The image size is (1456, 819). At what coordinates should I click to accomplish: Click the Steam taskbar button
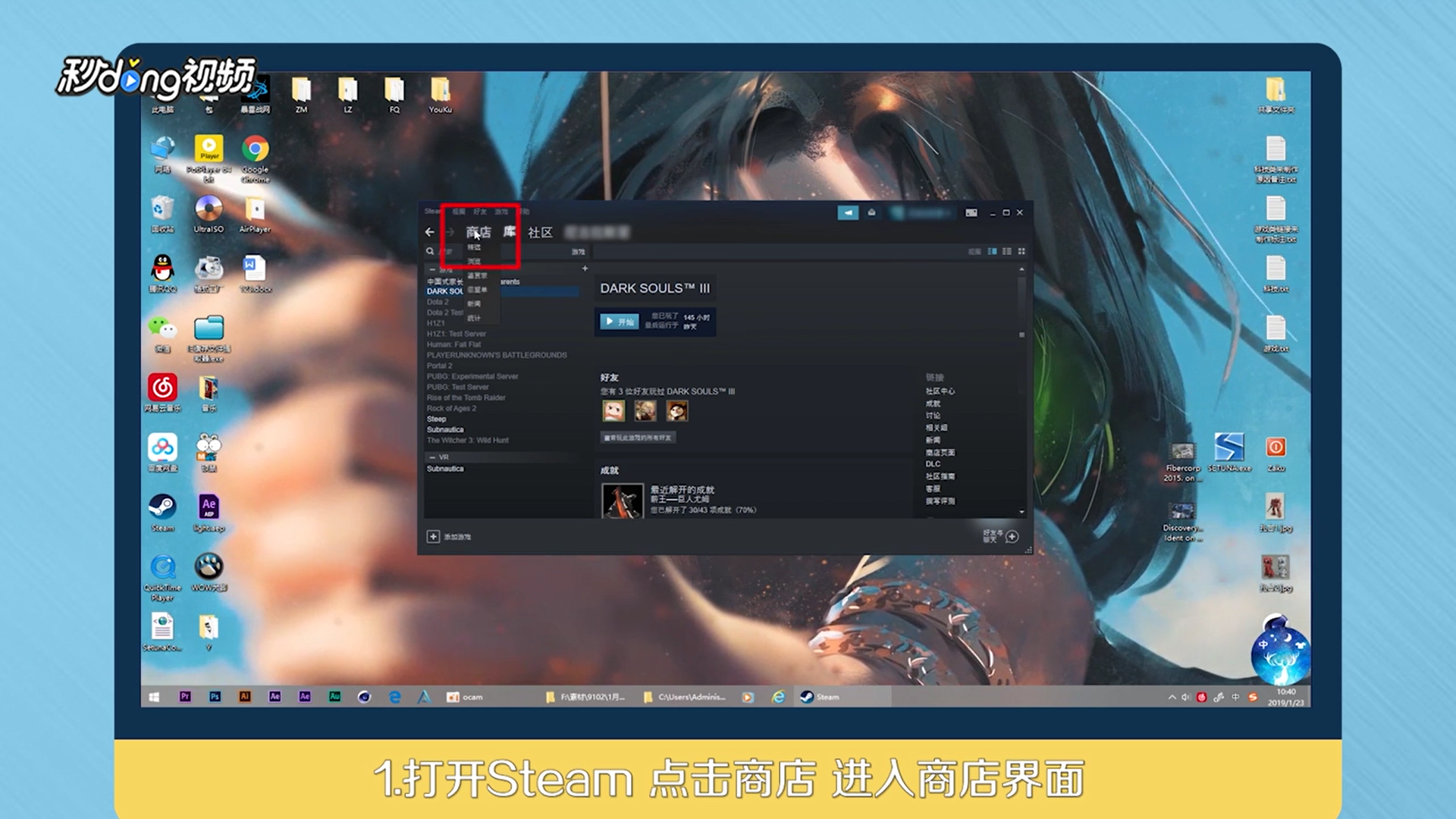pyautogui.click(x=842, y=697)
